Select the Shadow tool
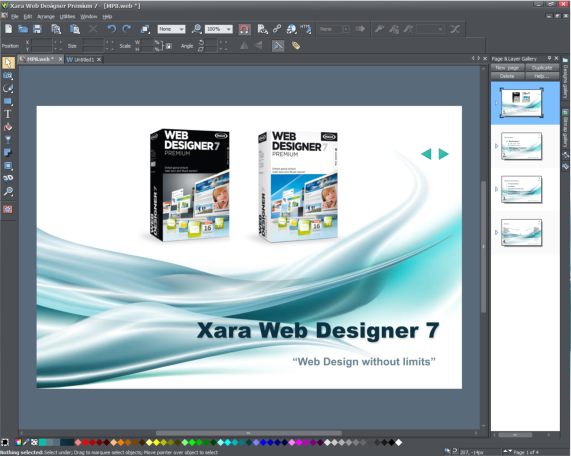The image size is (571, 456). tap(8, 153)
